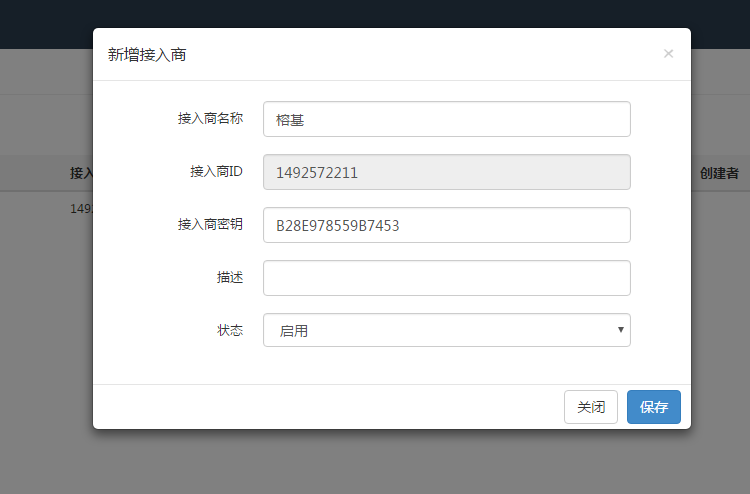Click the partially hidden 接入 column header

(x=81, y=173)
